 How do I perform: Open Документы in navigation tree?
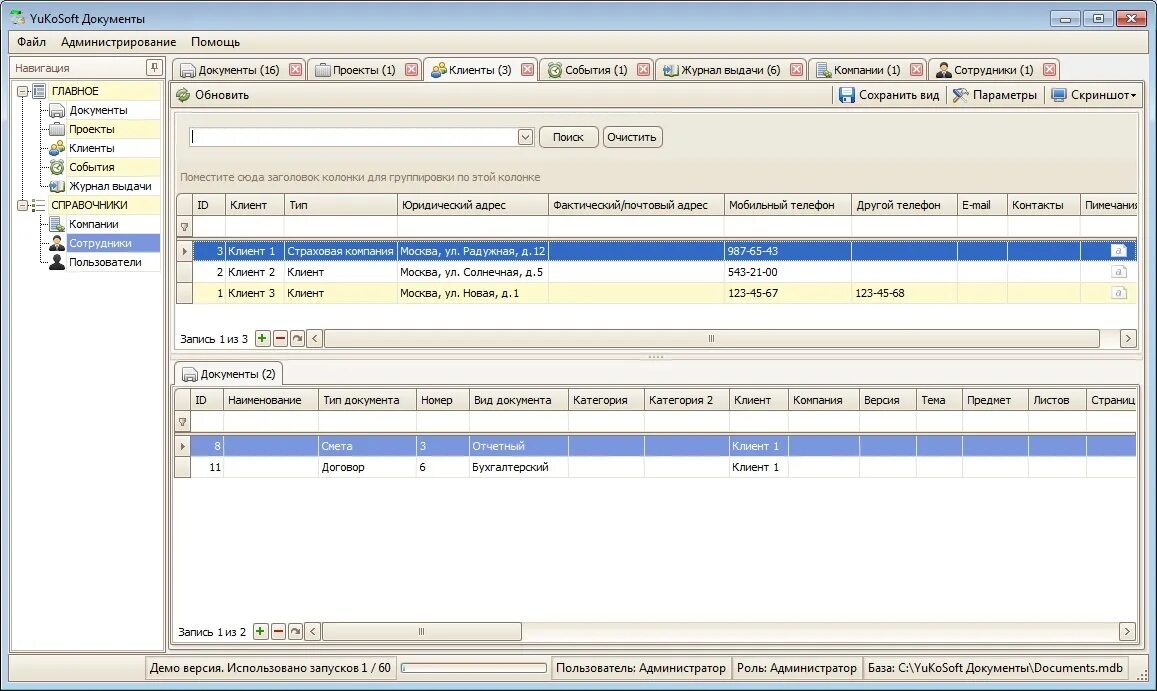coord(98,110)
